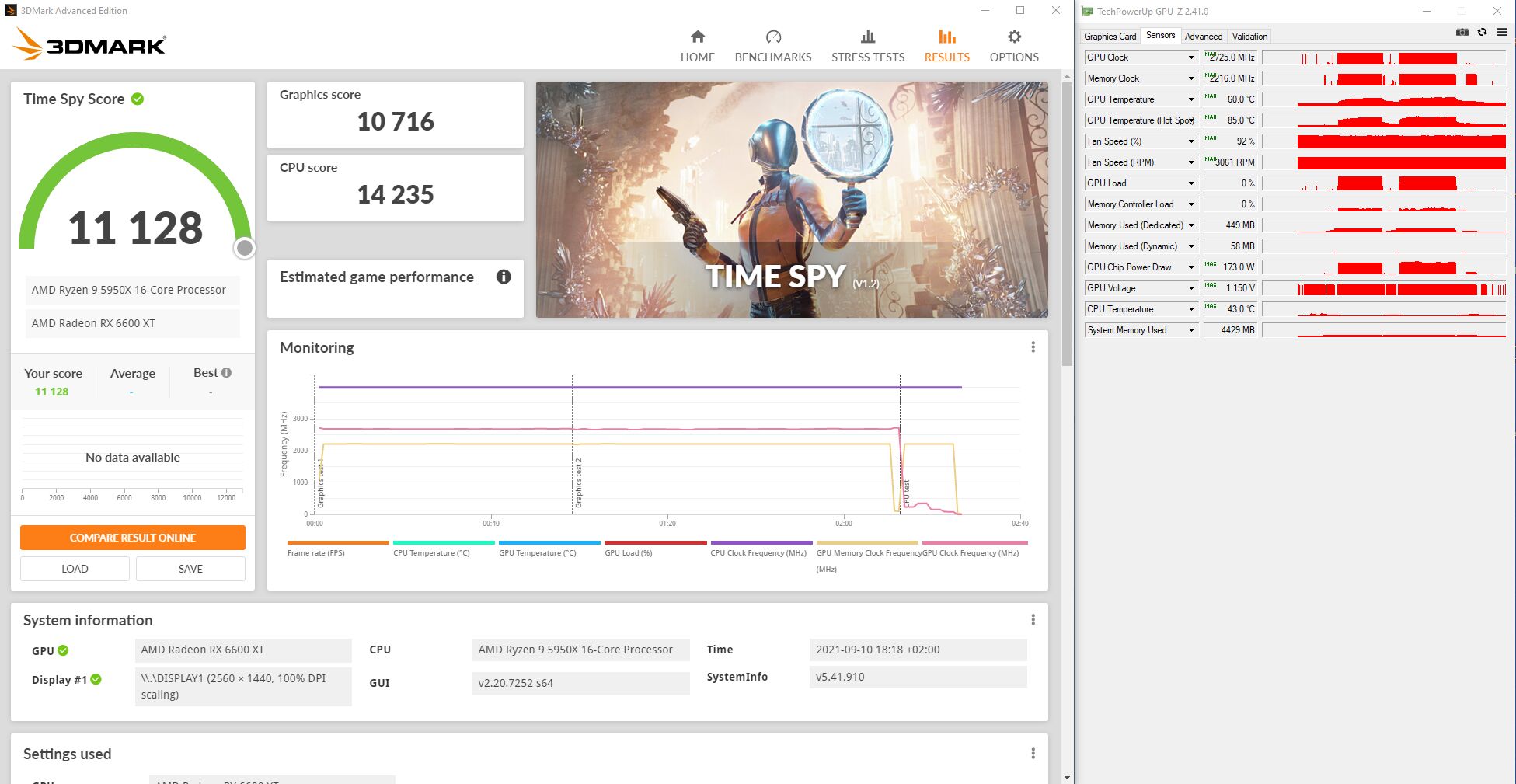Screen dimensions: 1516x784
Task: Click the Load result button
Action: pyautogui.click(x=75, y=569)
